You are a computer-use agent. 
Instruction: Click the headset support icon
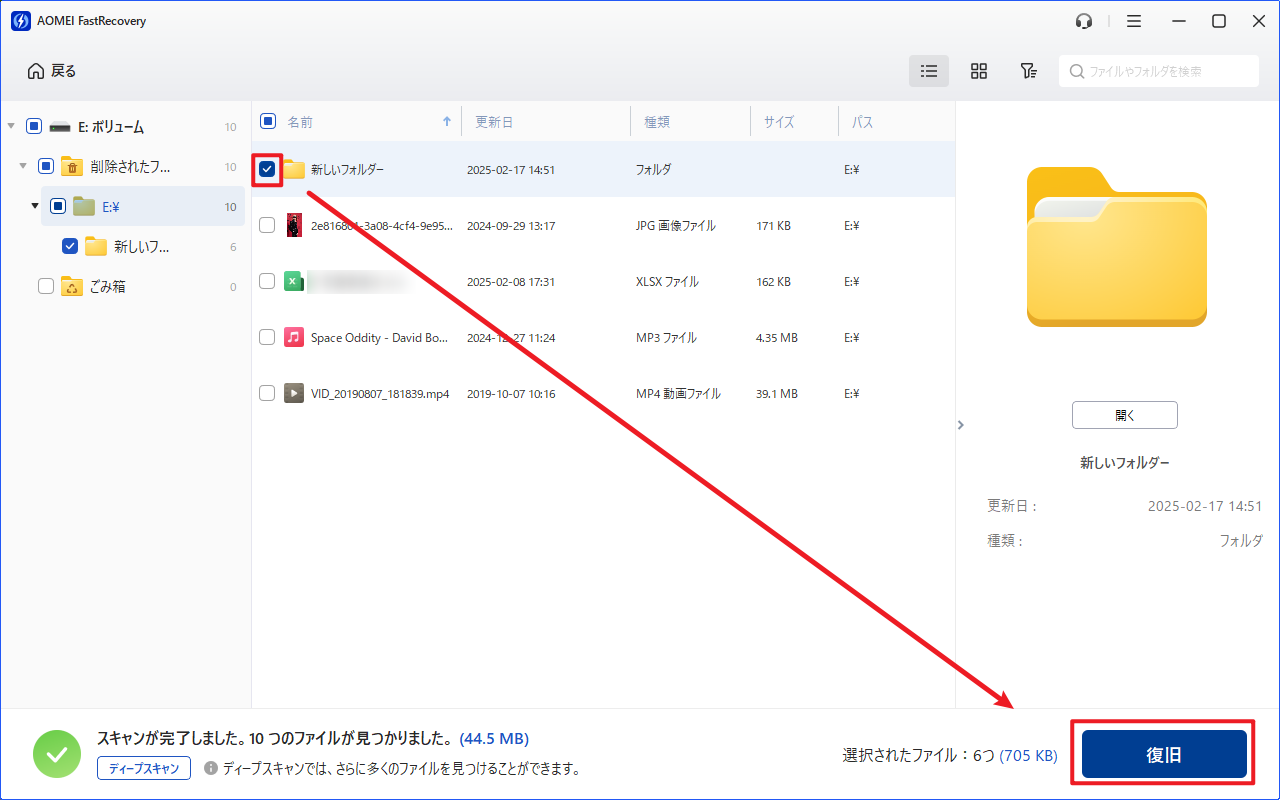click(1083, 21)
